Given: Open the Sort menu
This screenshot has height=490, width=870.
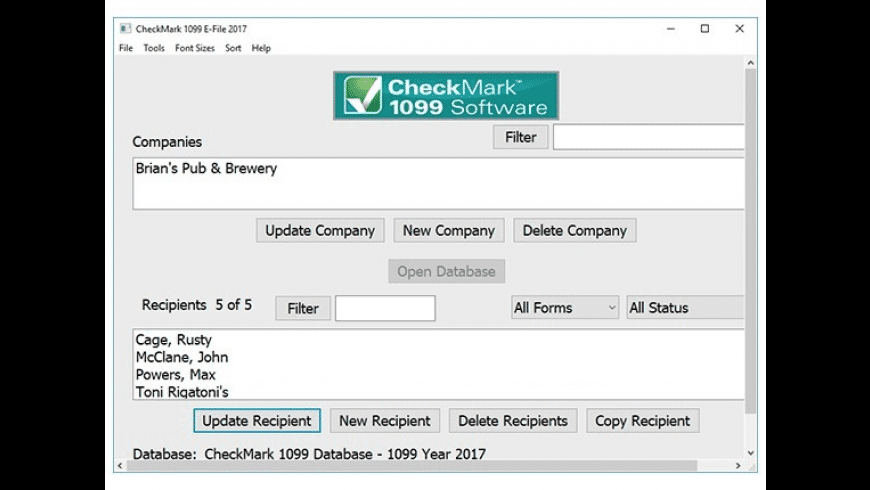Looking at the screenshot, I should (233, 48).
